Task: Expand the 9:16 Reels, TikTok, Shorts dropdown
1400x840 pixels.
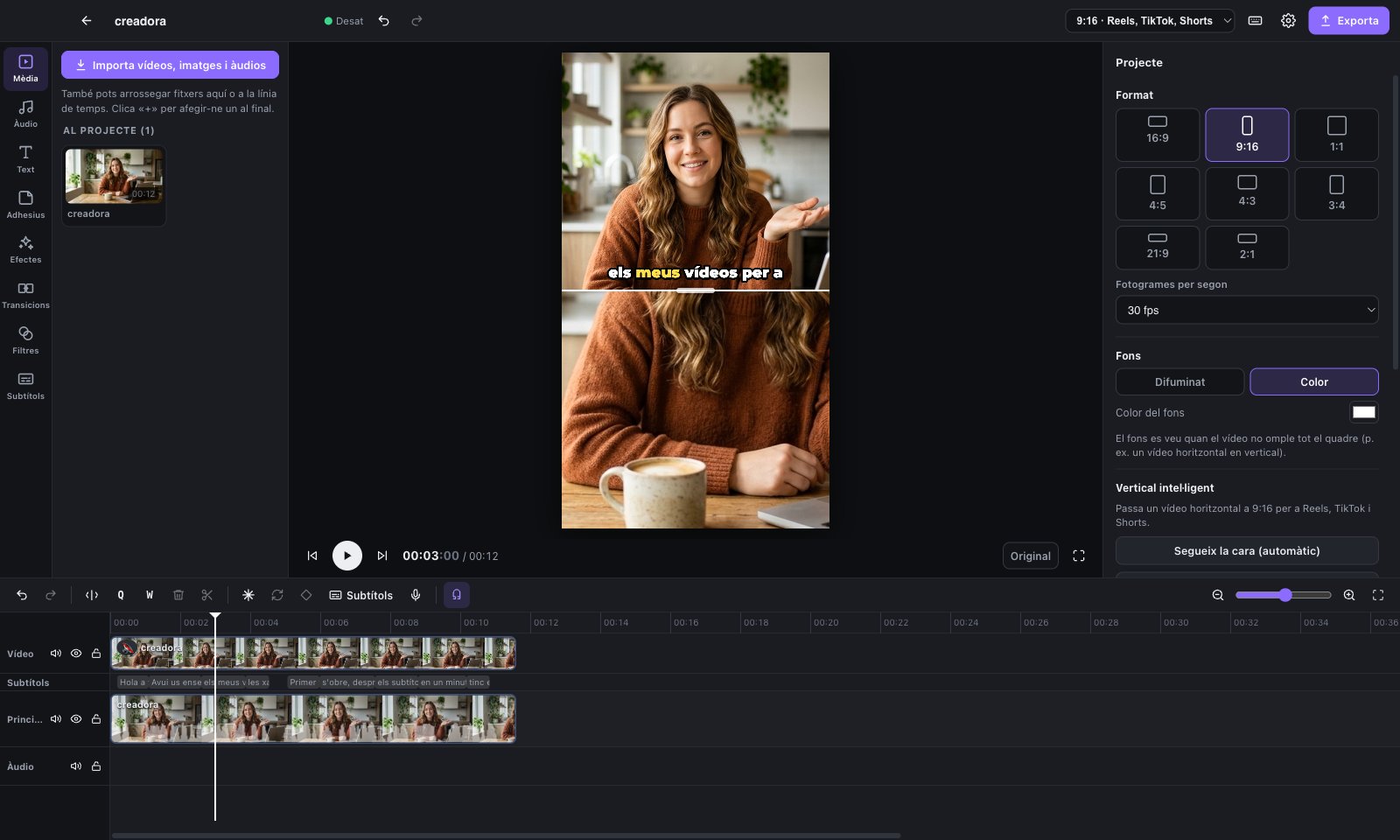Action: [x=1150, y=21]
